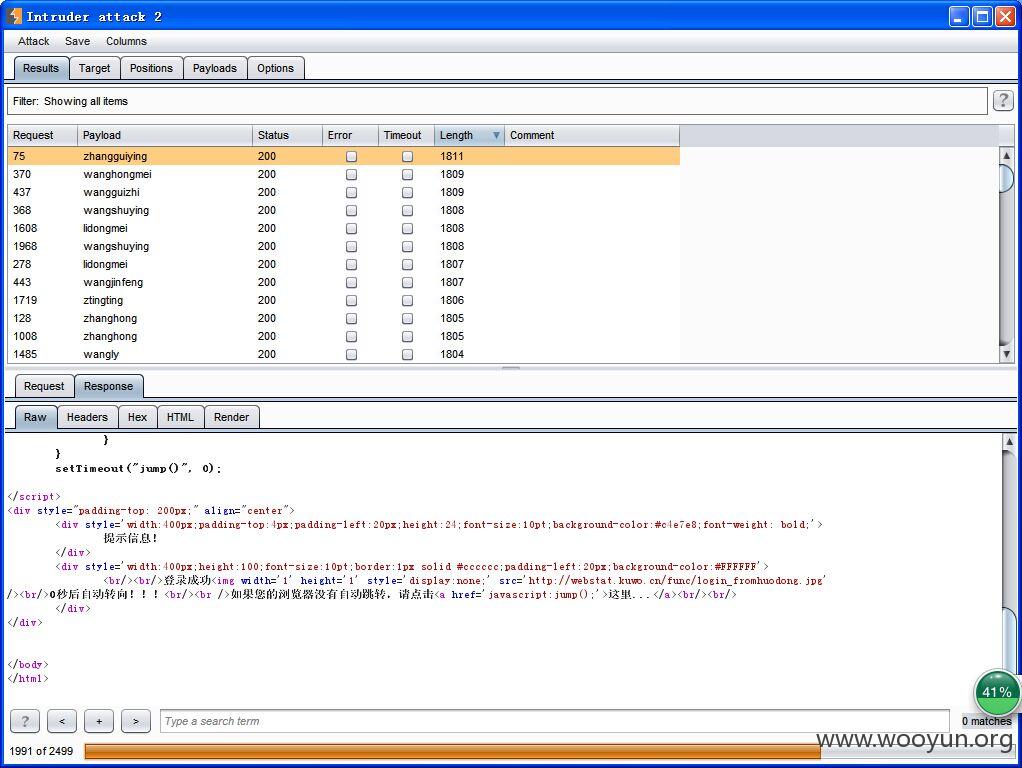The image size is (1022, 768).
Task: Toggle Error checkbox for wanghongmei row
Action: [x=351, y=174]
